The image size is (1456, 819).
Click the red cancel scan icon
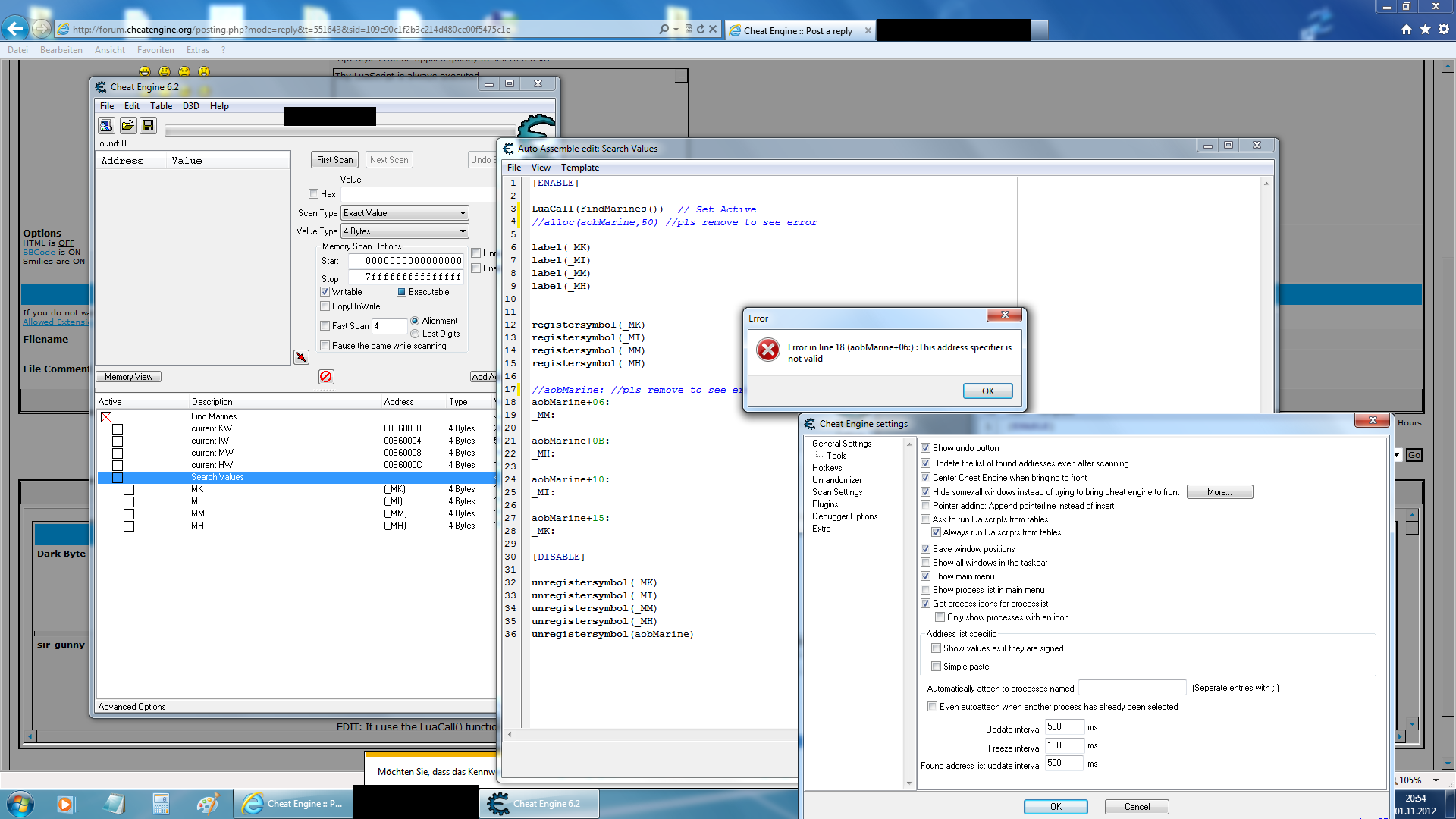tap(326, 377)
